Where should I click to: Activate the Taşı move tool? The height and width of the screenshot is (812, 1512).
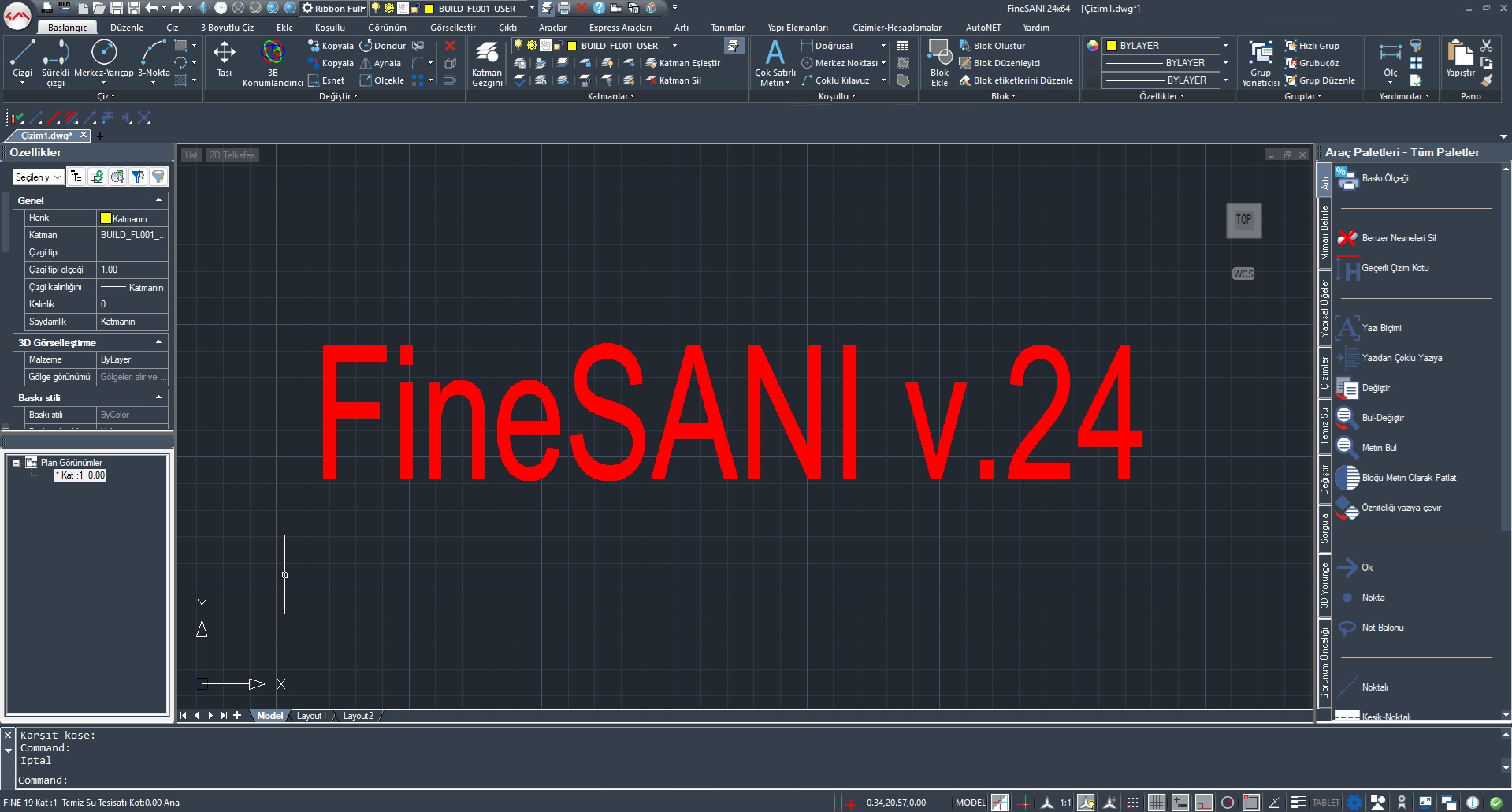[x=225, y=59]
